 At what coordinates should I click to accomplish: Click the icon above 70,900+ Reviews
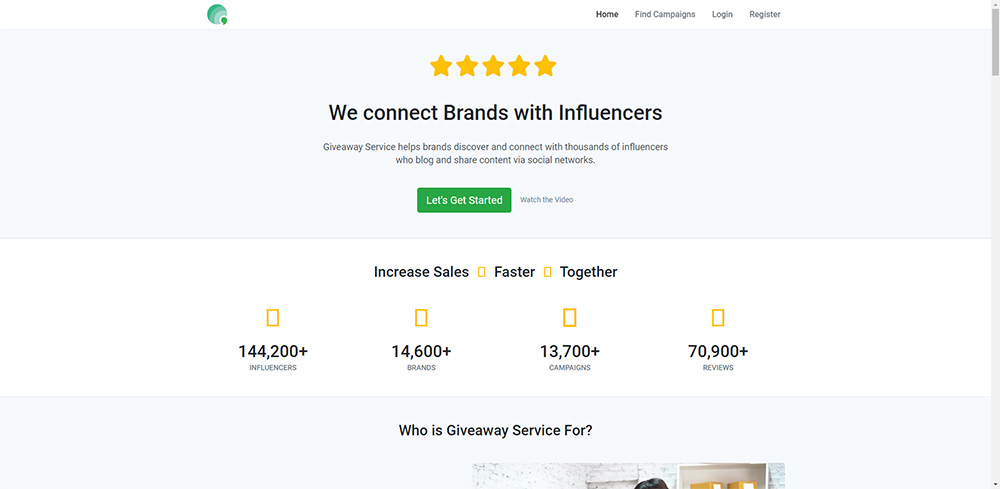pyautogui.click(x=718, y=318)
